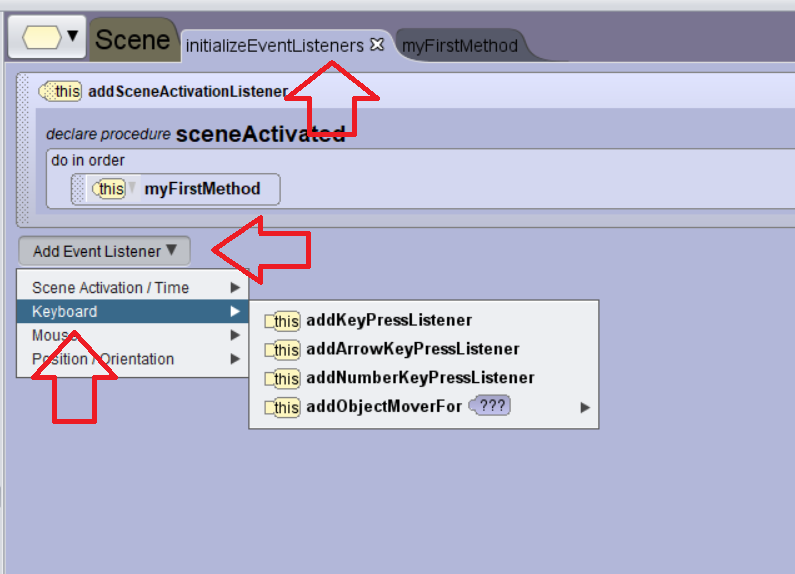795x574 pixels.
Task: Open the Position / Orientation submenu
Action: pos(133,359)
